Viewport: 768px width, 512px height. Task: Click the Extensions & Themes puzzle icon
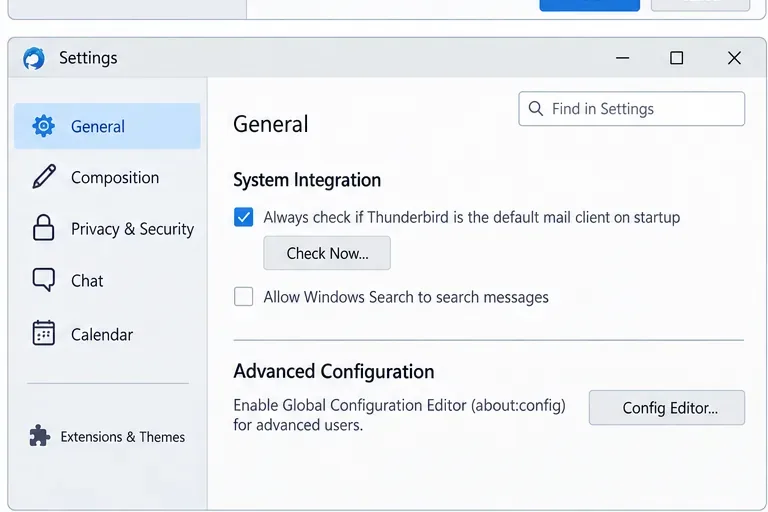click(40, 436)
